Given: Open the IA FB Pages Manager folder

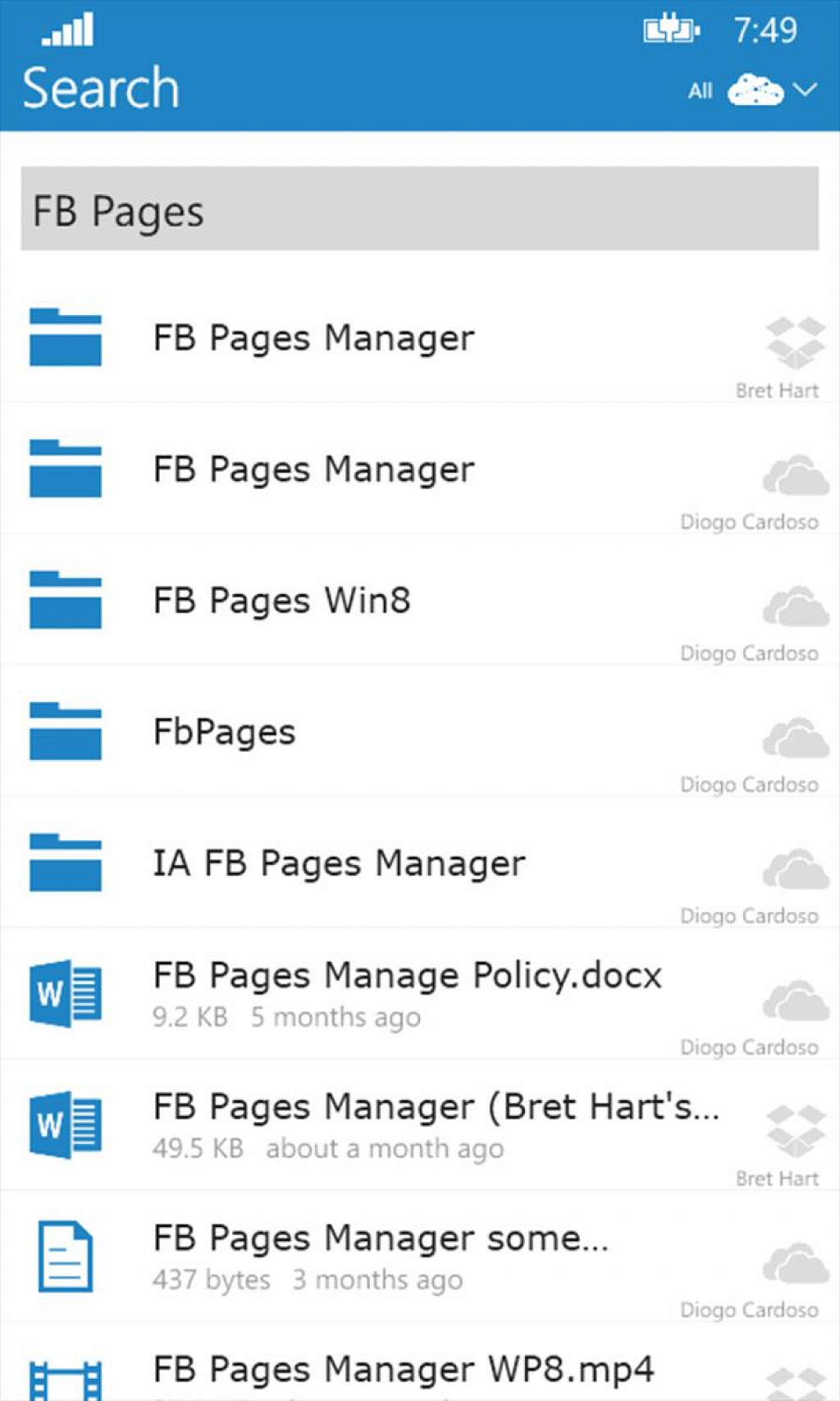Looking at the screenshot, I should coord(420,863).
